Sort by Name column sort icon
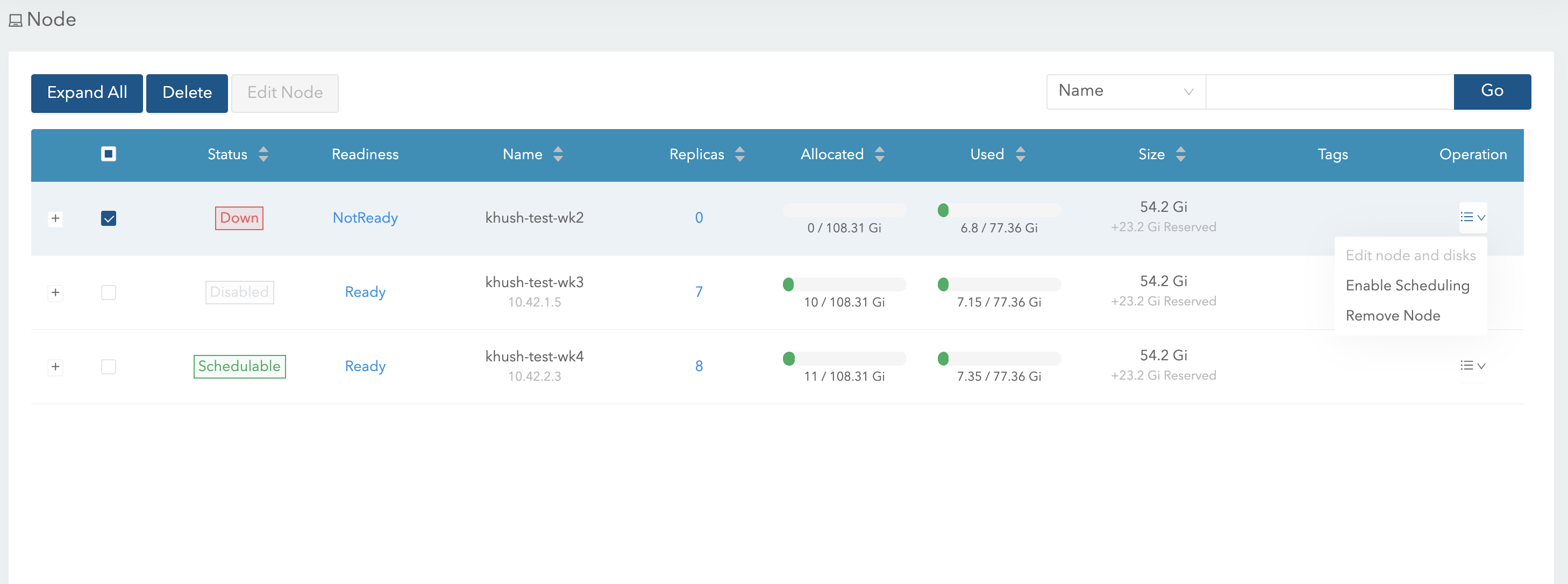1568x584 pixels. 558,154
